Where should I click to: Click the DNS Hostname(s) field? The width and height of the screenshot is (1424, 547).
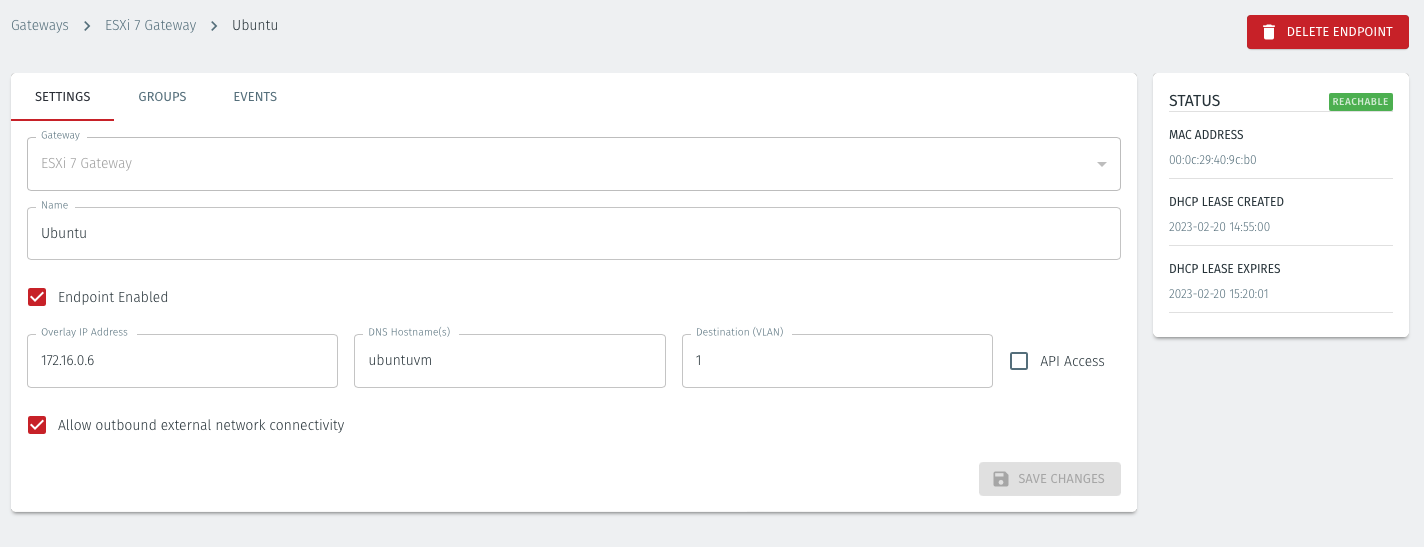point(509,361)
